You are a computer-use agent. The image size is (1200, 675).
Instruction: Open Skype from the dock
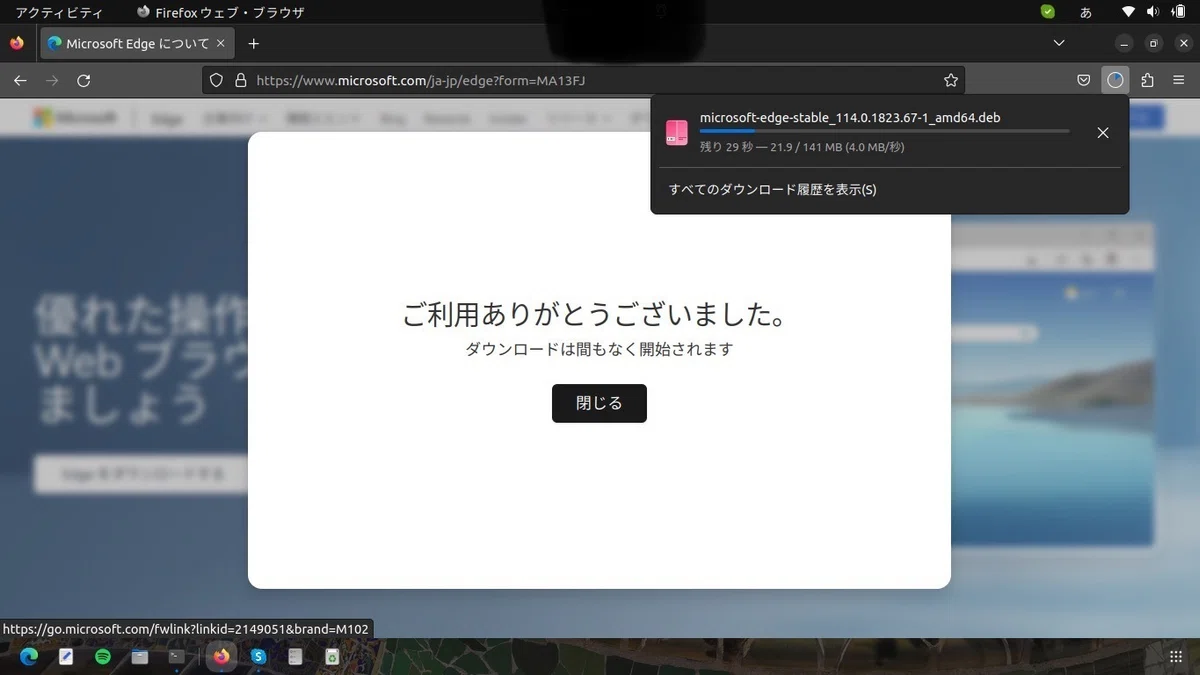click(259, 657)
